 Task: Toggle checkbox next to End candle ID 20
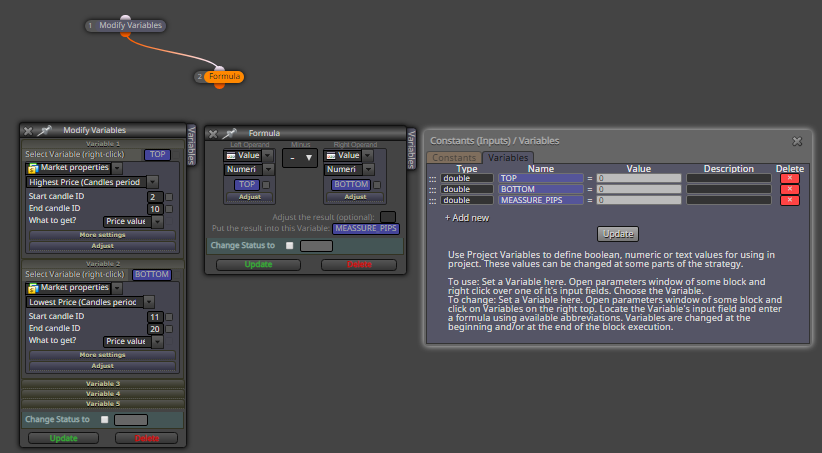169,329
